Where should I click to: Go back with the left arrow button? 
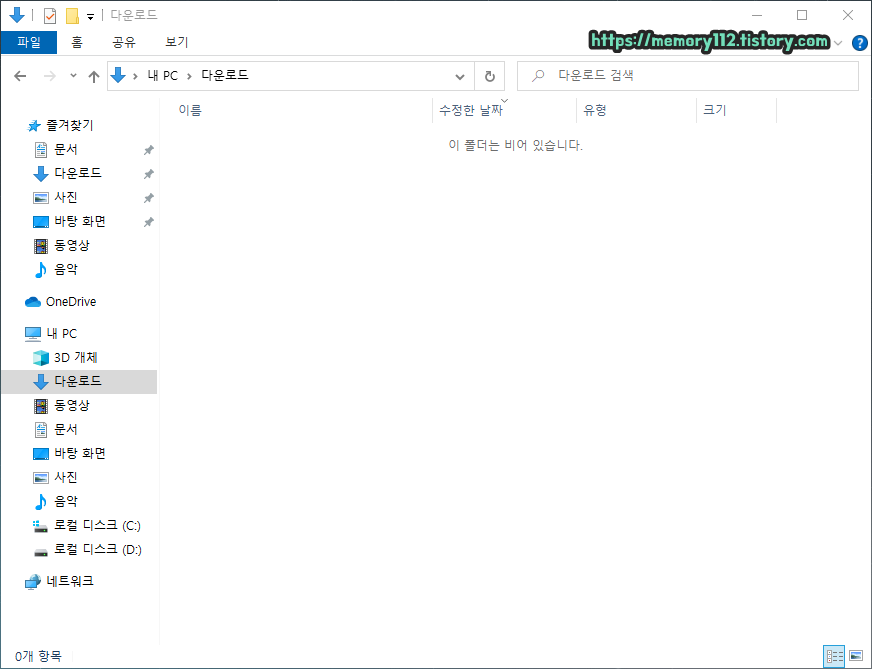20,76
